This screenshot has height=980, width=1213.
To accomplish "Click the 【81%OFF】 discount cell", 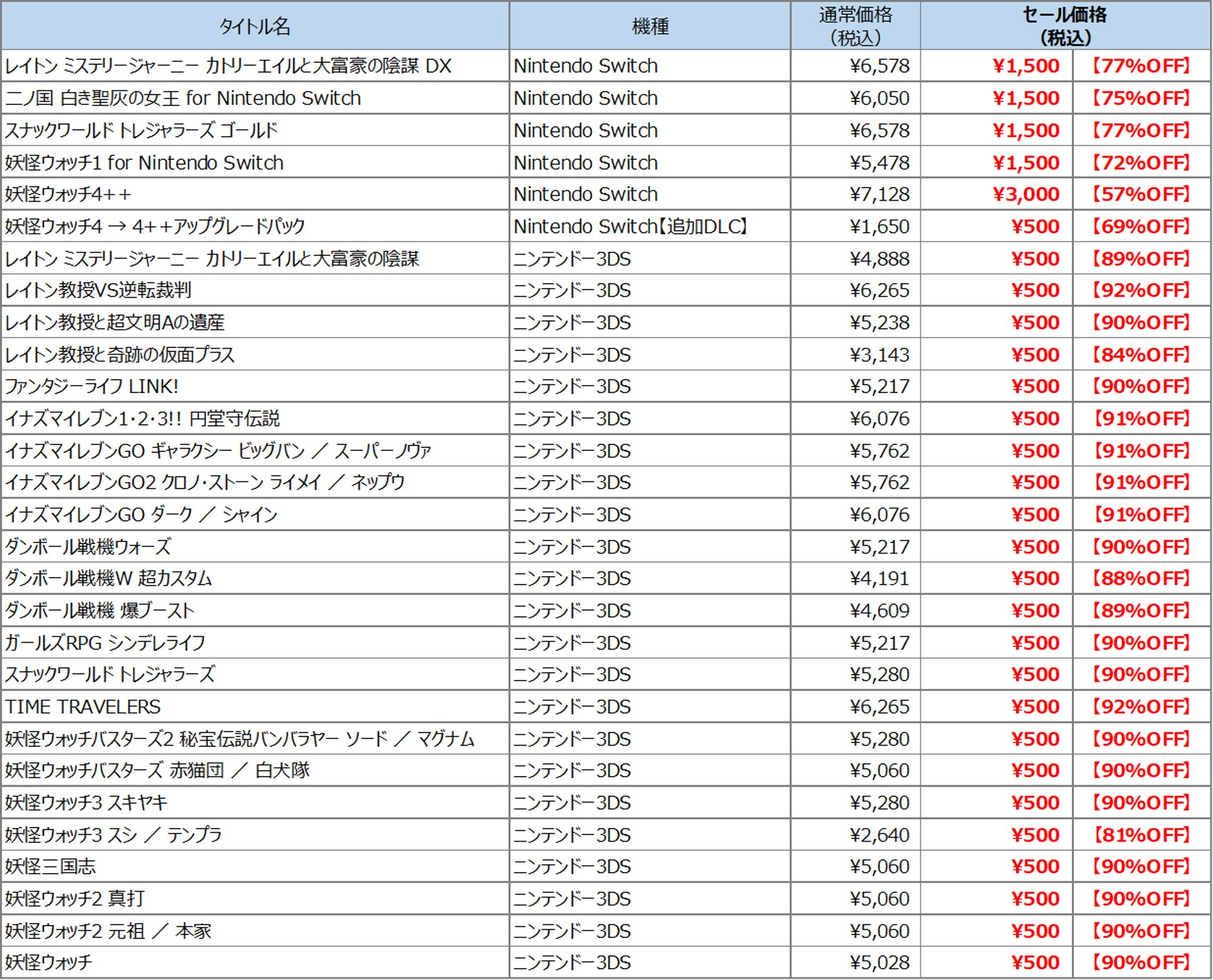I will point(1141,834).
